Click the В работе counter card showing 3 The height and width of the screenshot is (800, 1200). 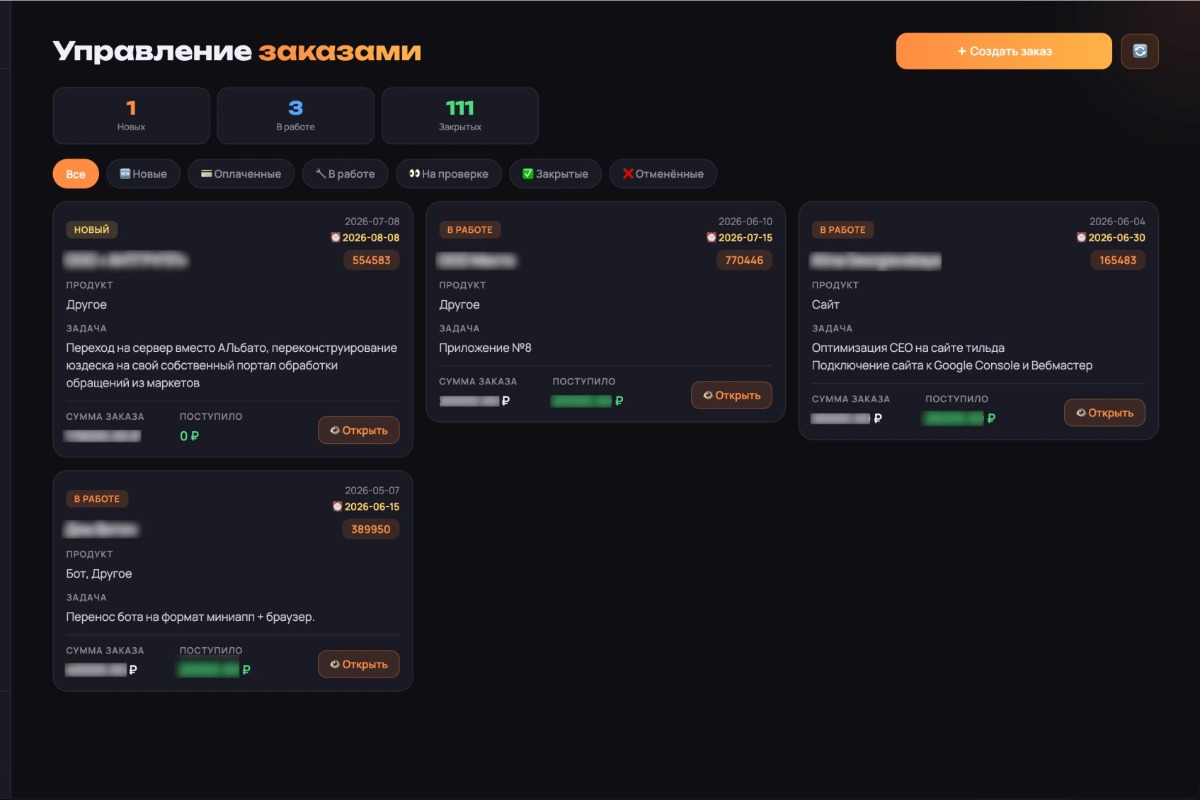(295, 116)
